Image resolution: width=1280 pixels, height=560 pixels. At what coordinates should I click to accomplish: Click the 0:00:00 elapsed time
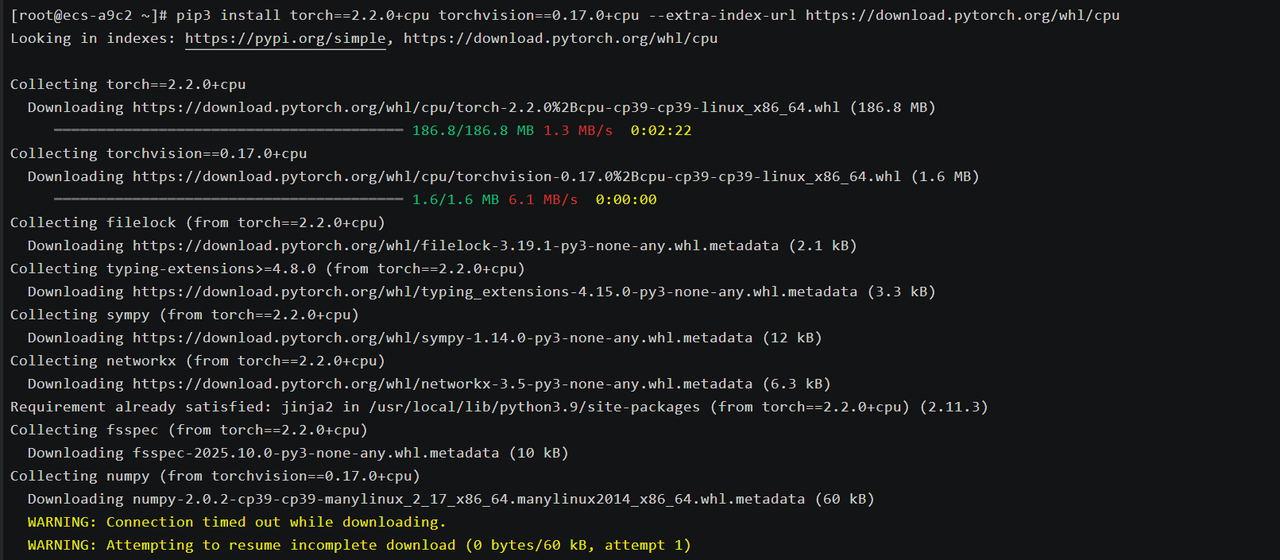point(626,200)
